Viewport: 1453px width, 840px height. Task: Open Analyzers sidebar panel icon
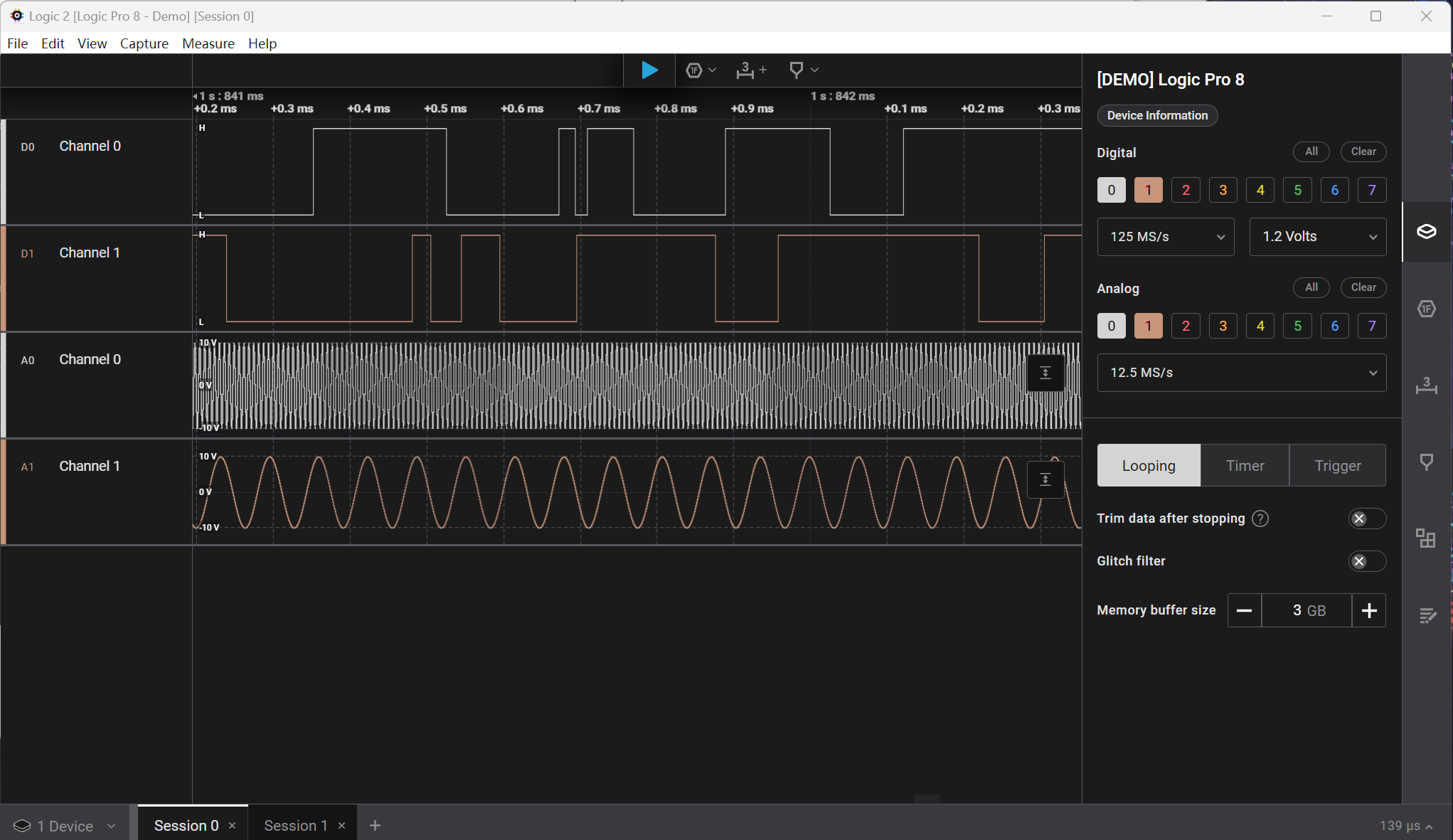click(1426, 309)
